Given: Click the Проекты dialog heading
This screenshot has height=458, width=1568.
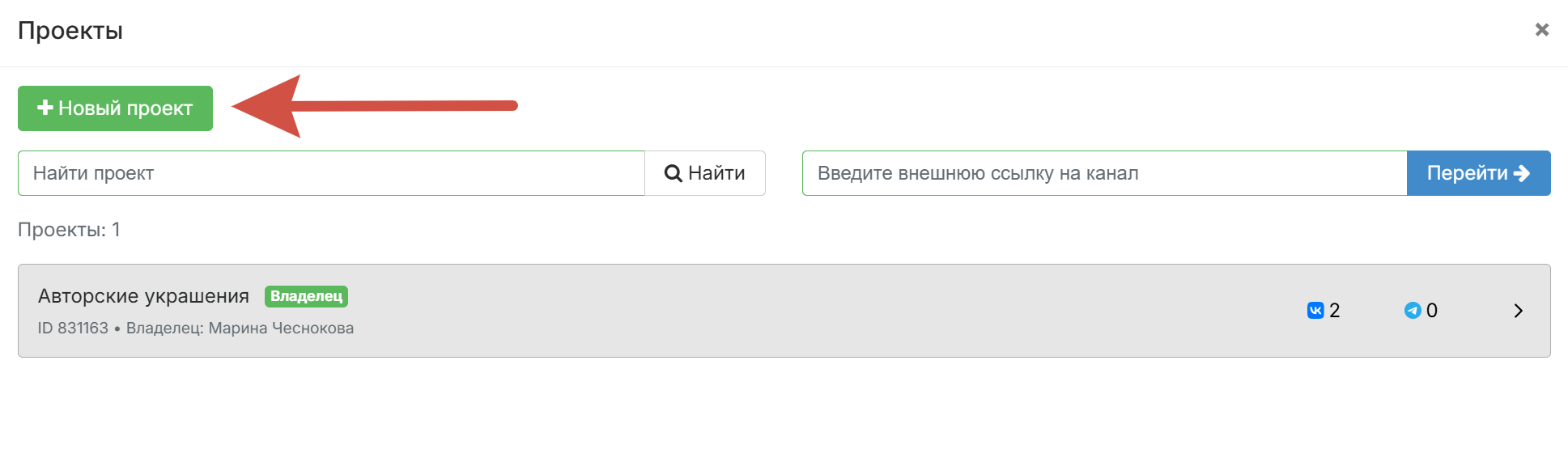Looking at the screenshot, I should tap(70, 31).
